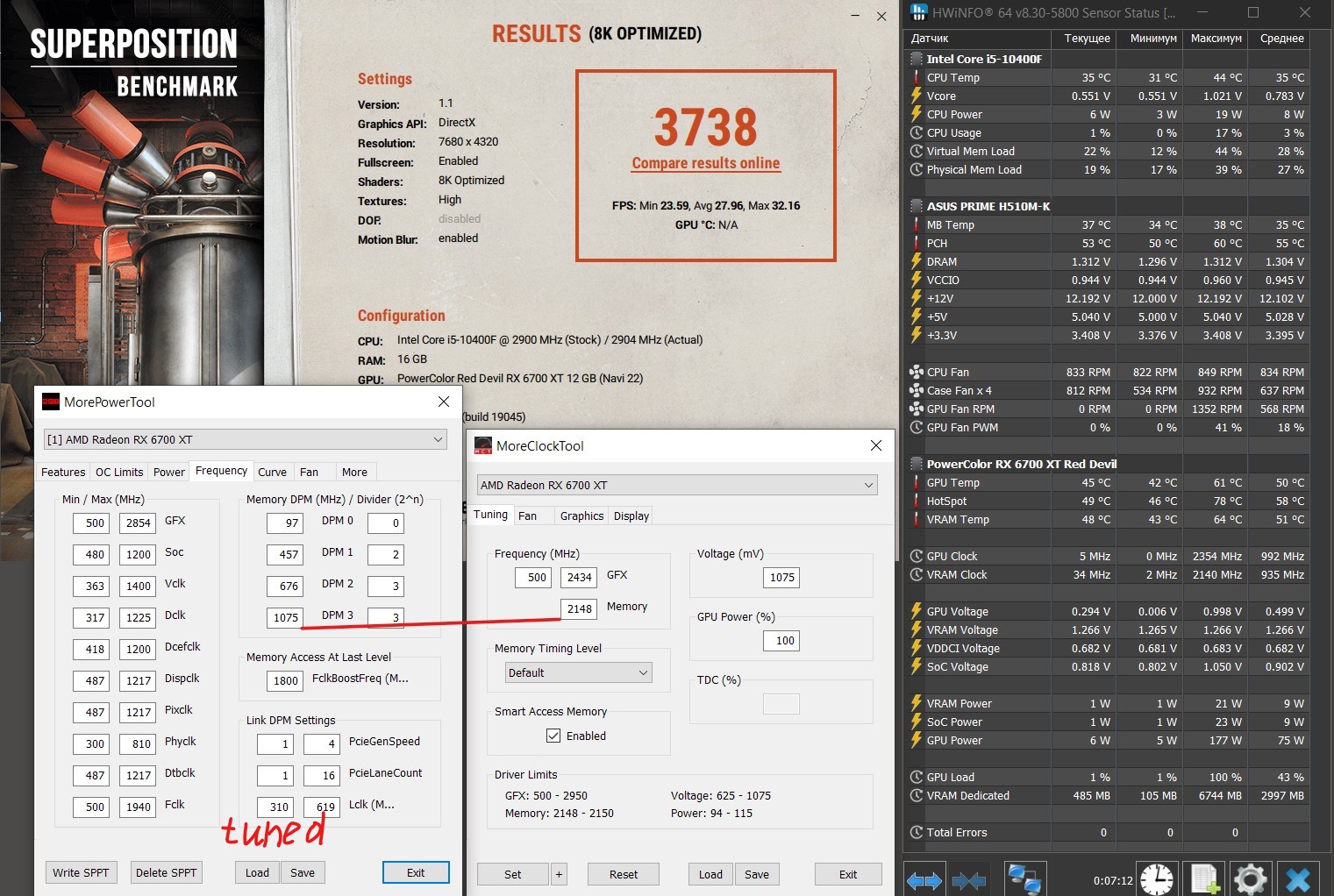Select the CPU Usage sensor row
The image size is (1334, 896).
pos(1109,132)
